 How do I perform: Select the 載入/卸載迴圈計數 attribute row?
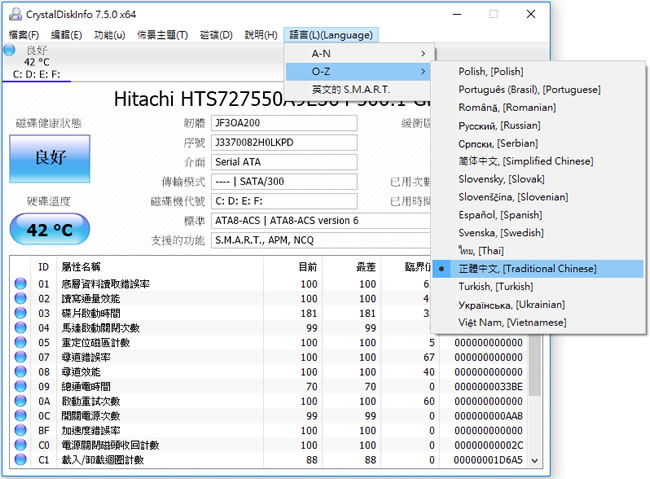pyautogui.click(x=269, y=460)
